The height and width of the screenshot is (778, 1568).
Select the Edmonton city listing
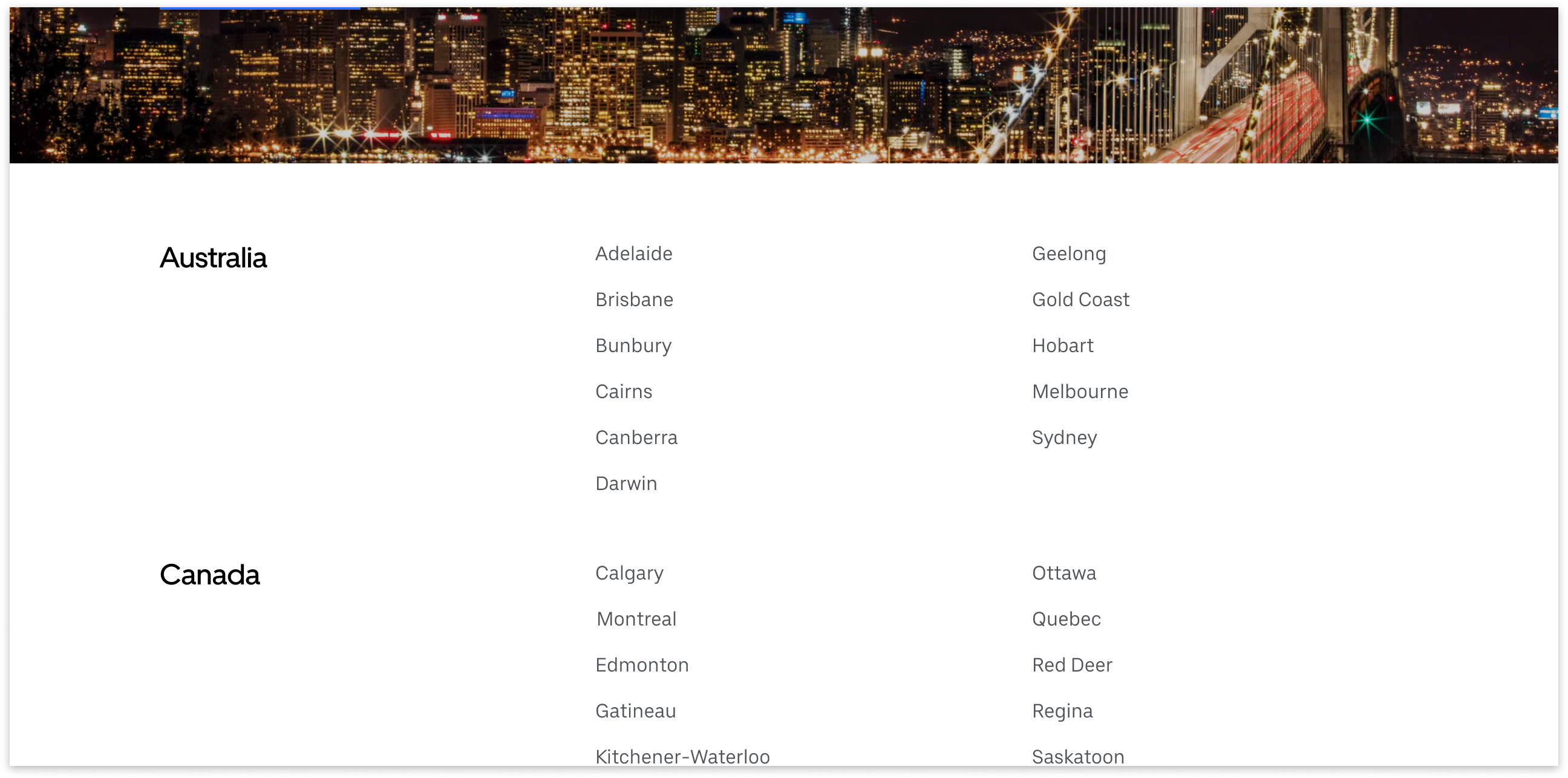click(642, 665)
